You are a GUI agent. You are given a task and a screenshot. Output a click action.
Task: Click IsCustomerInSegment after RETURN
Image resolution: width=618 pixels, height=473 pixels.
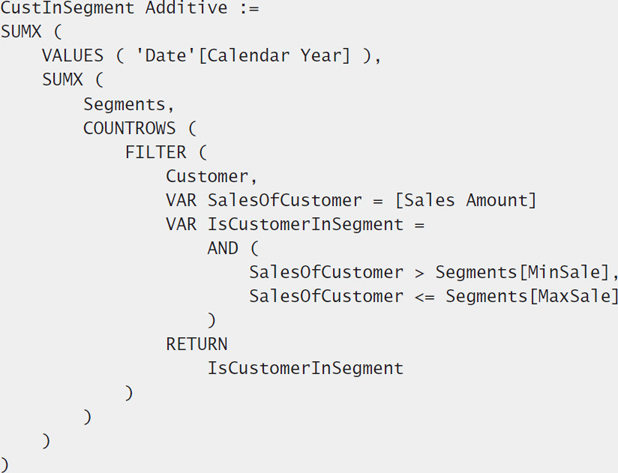[305, 369]
